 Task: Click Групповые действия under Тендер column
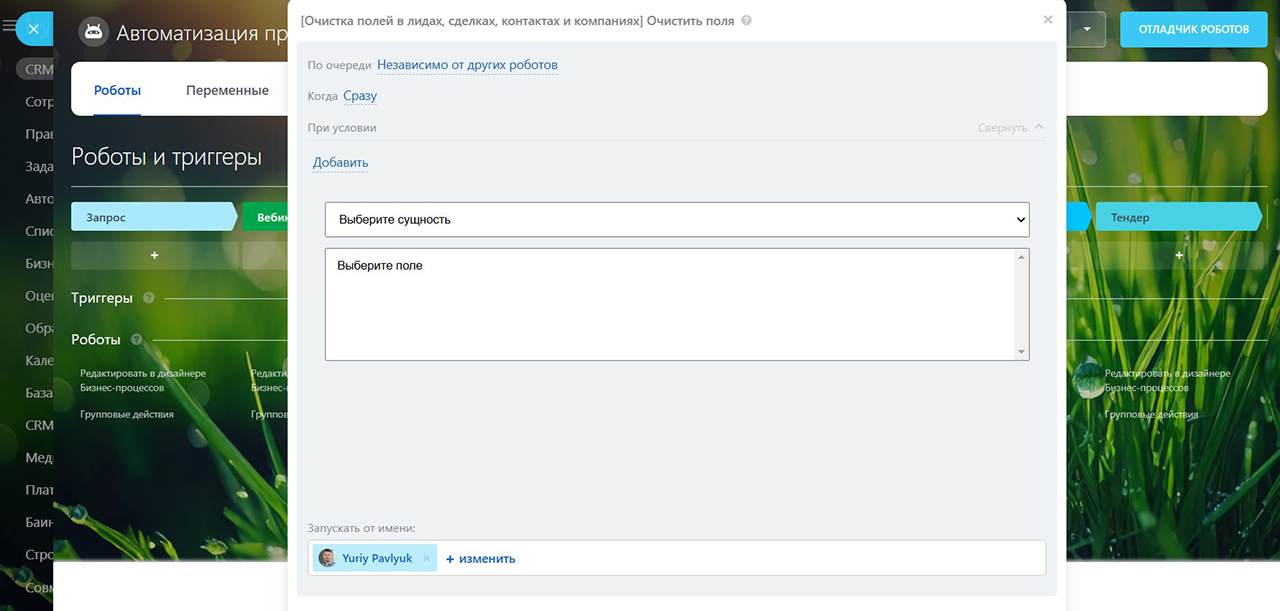1152,414
